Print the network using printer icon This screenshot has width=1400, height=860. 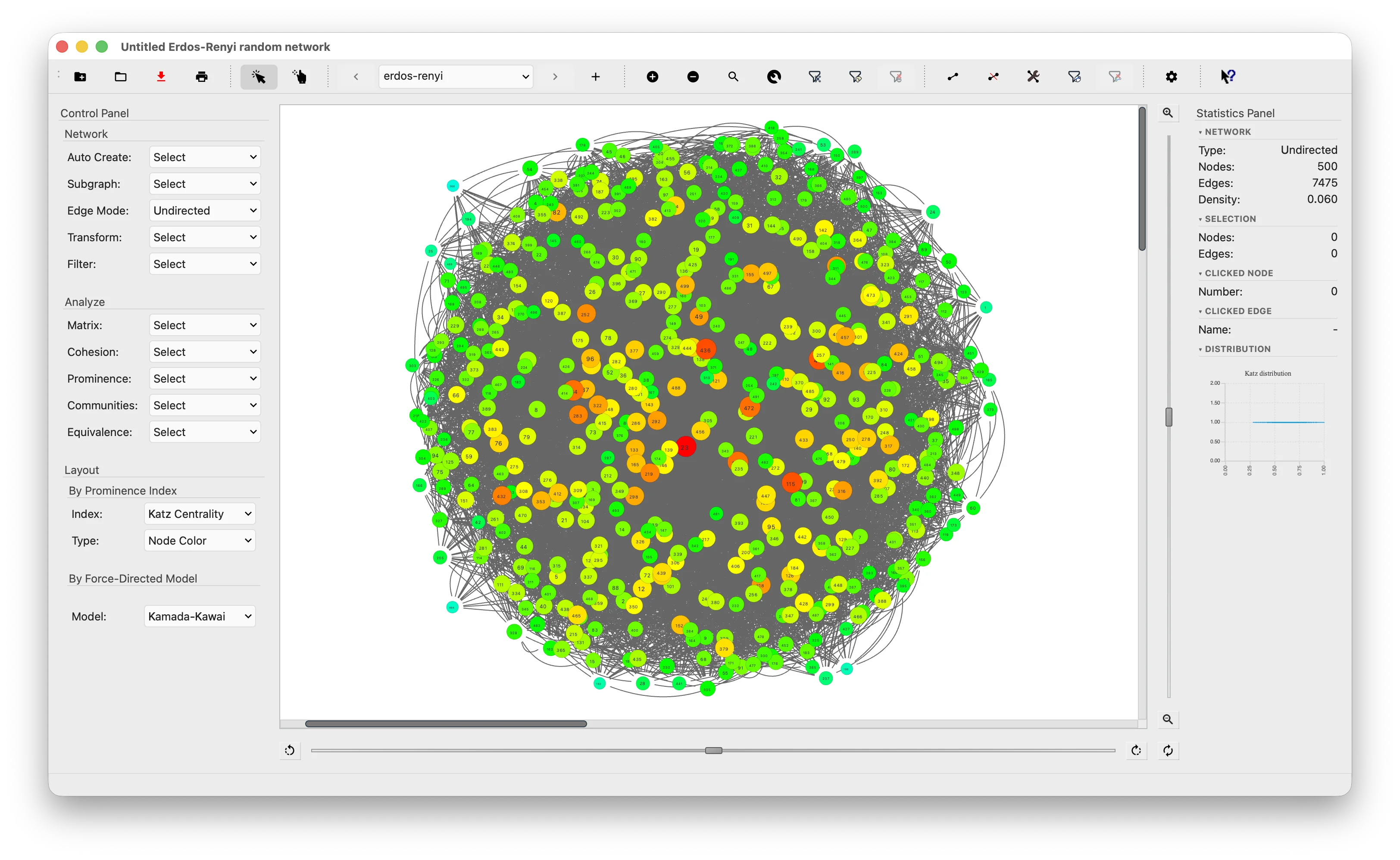(x=201, y=77)
